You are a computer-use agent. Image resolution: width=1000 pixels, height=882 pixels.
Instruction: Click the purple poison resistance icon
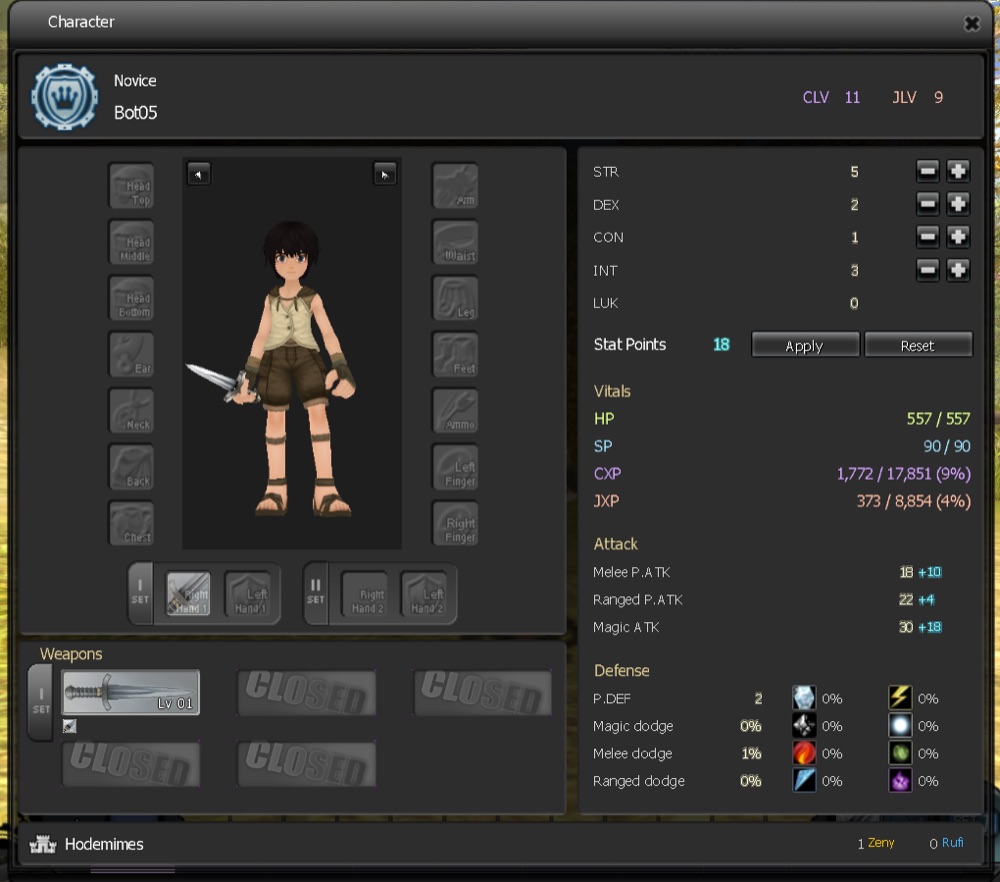[900, 781]
